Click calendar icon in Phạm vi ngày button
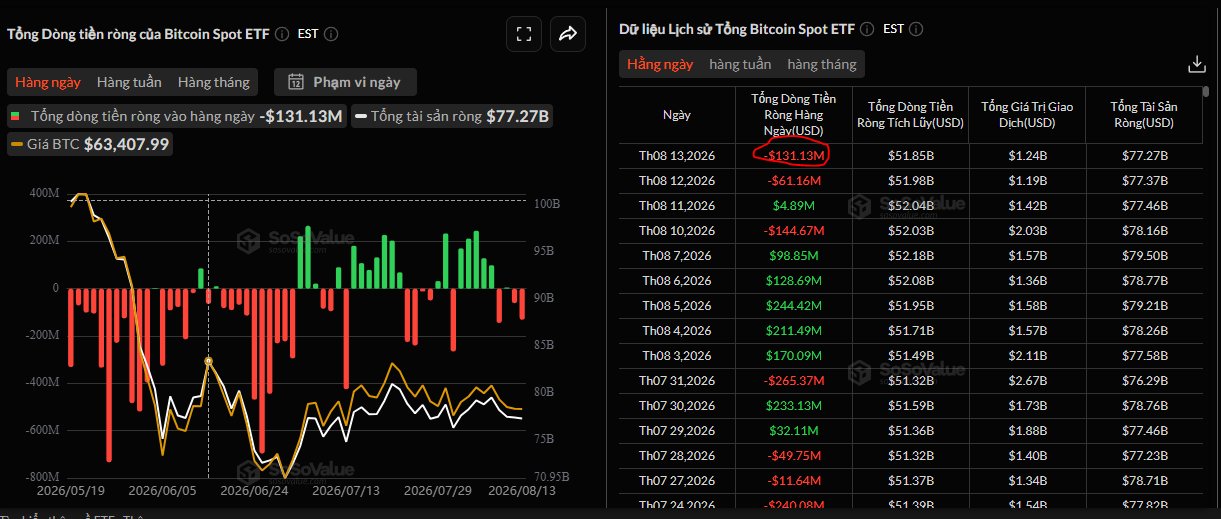 pyautogui.click(x=295, y=82)
